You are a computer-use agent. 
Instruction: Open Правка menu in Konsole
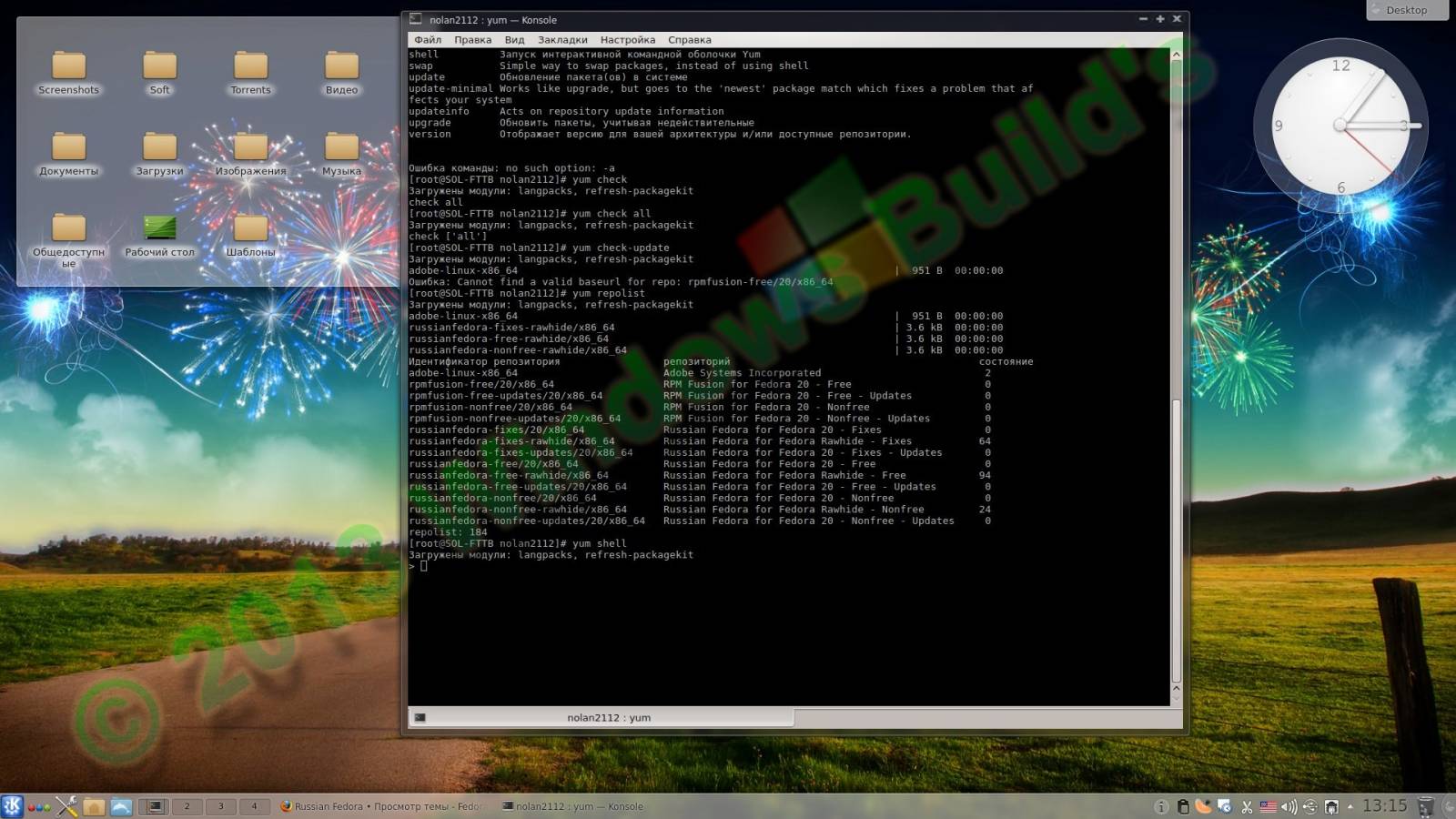coord(472,40)
